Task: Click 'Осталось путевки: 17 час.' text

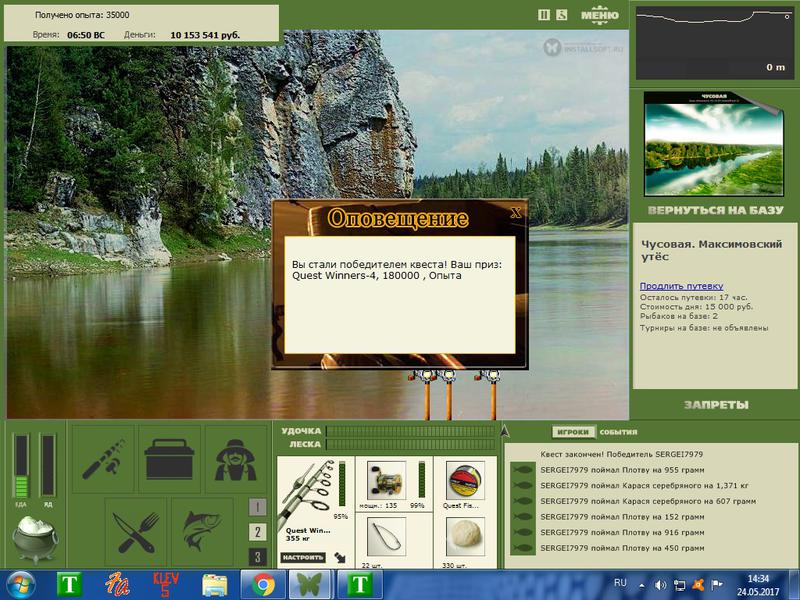Action: pyautogui.click(x=693, y=297)
